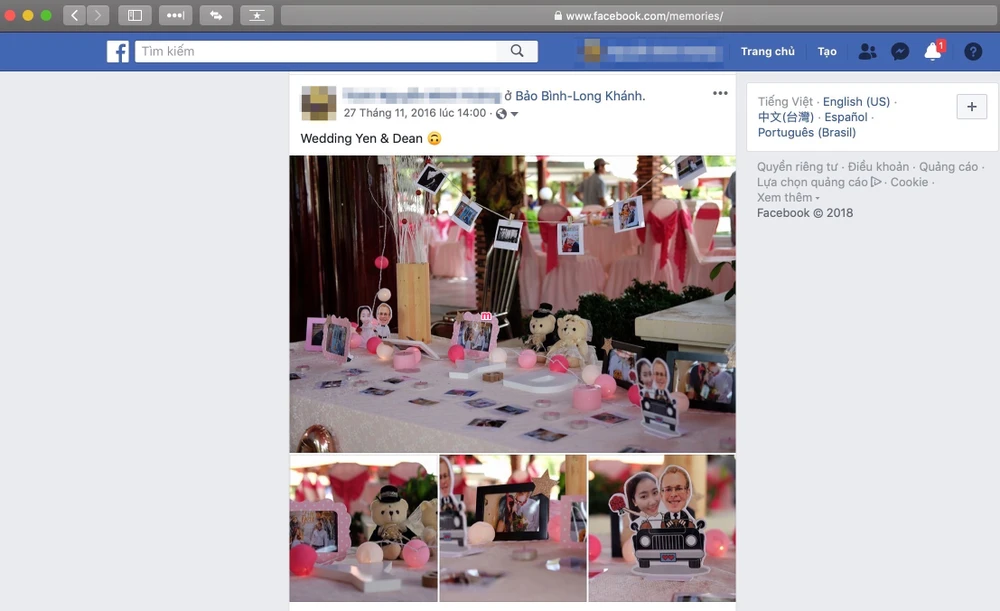Viewport: 1000px width, 611px height.
Task: Click the starred toolbar button
Action: point(257,15)
